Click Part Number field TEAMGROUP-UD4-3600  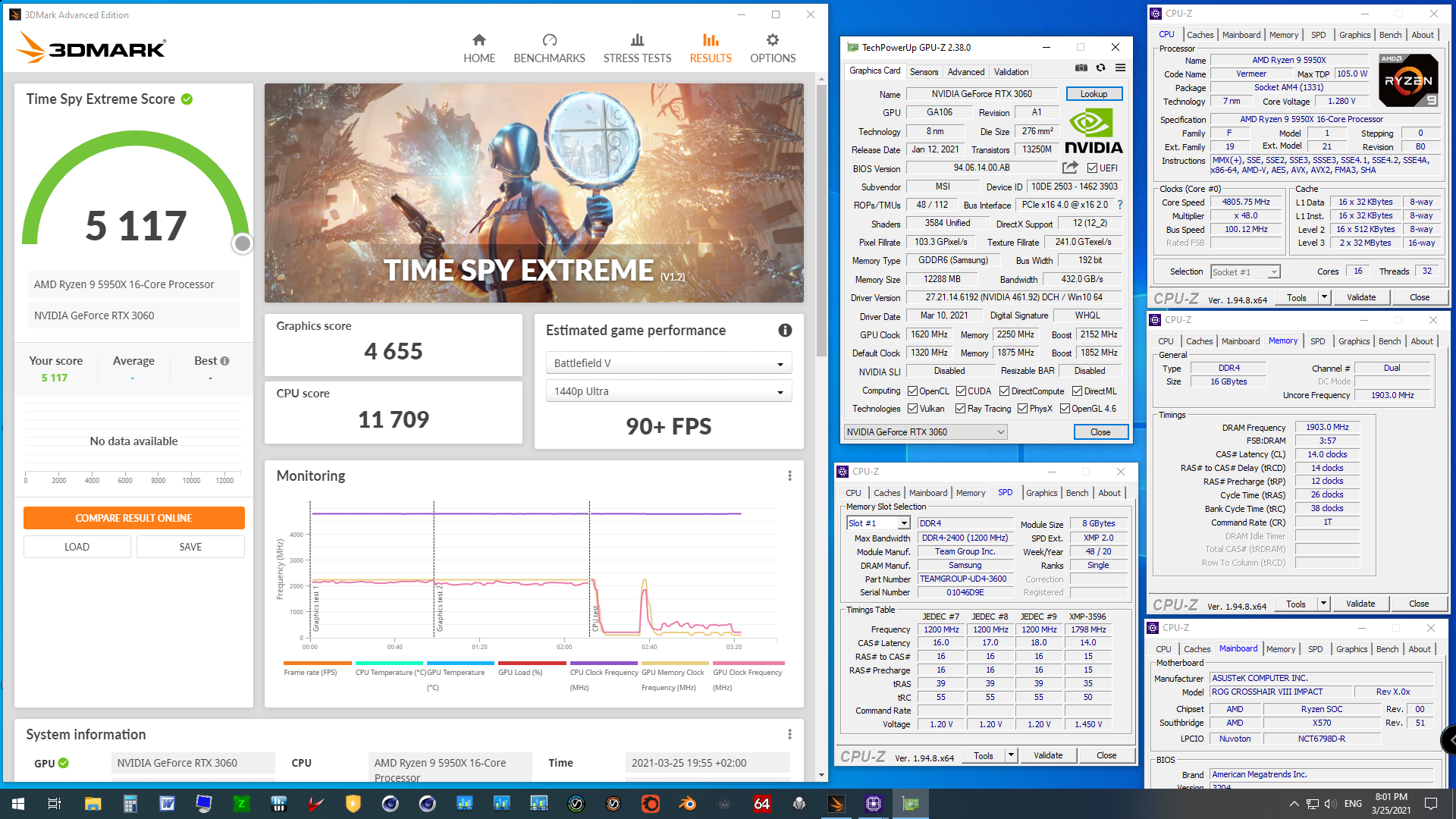click(x=965, y=579)
